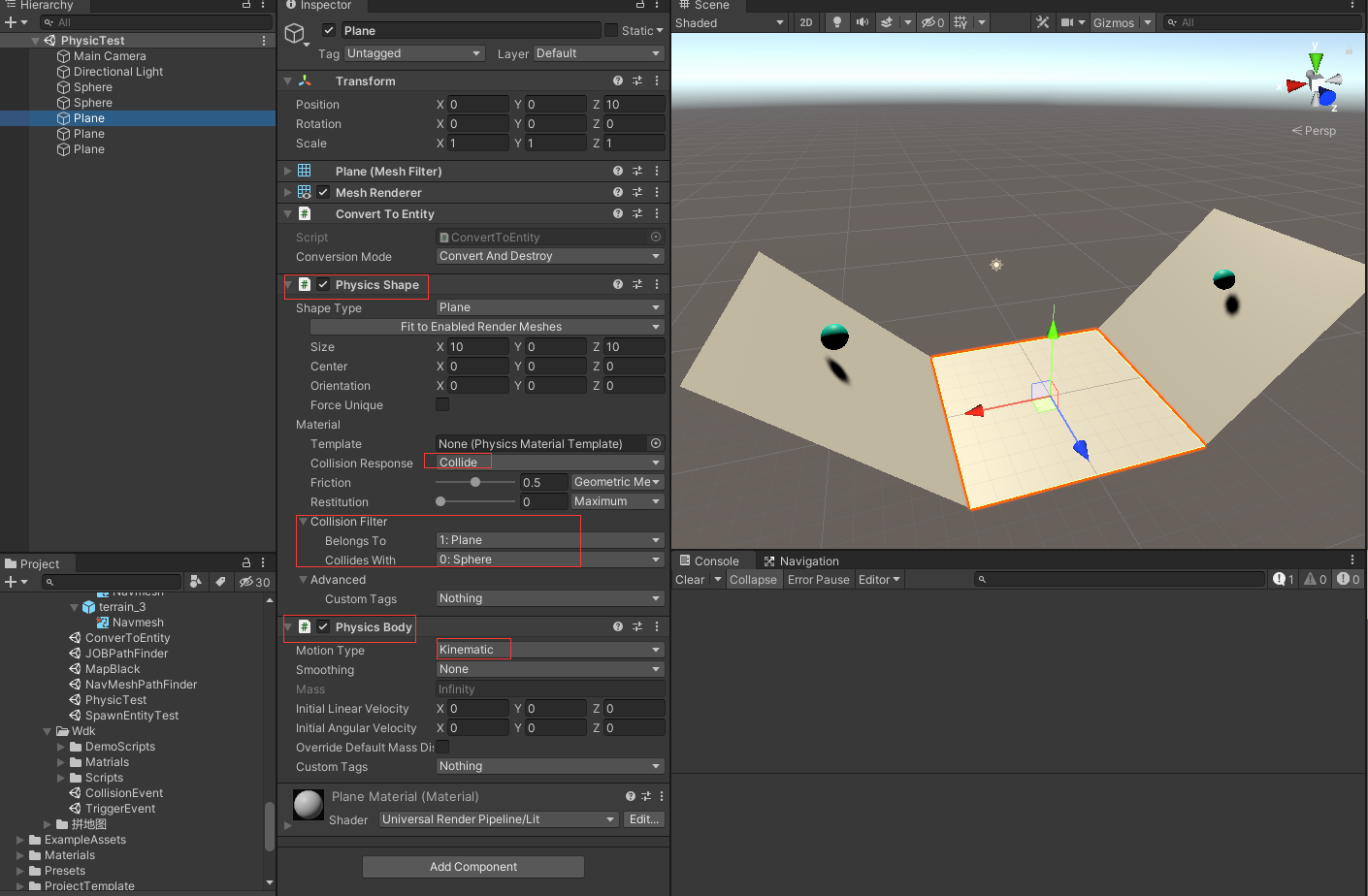This screenshot has width=1368, height=896.
Task: Adjust Friction slider
Action: tap(475, 482)
